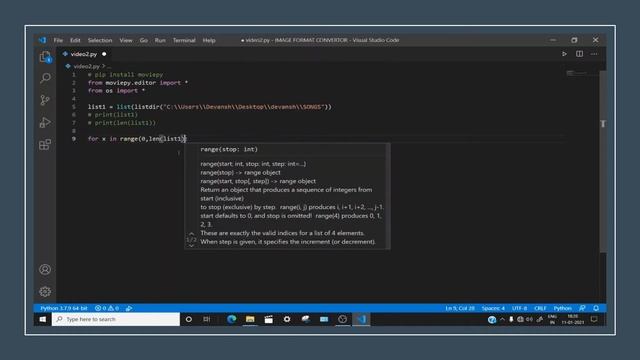Change file encoding UTF-8

click(519, 308)
